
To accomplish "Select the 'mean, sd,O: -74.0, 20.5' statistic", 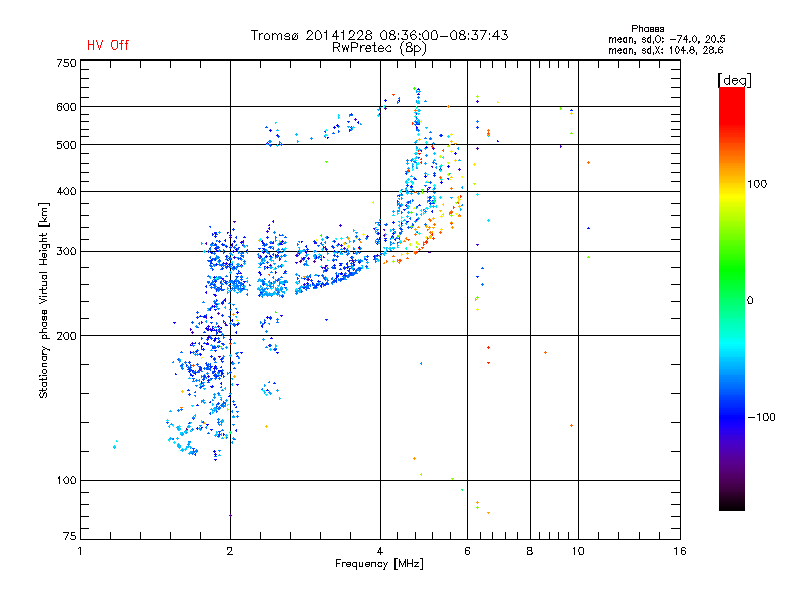I will (666, 39).
